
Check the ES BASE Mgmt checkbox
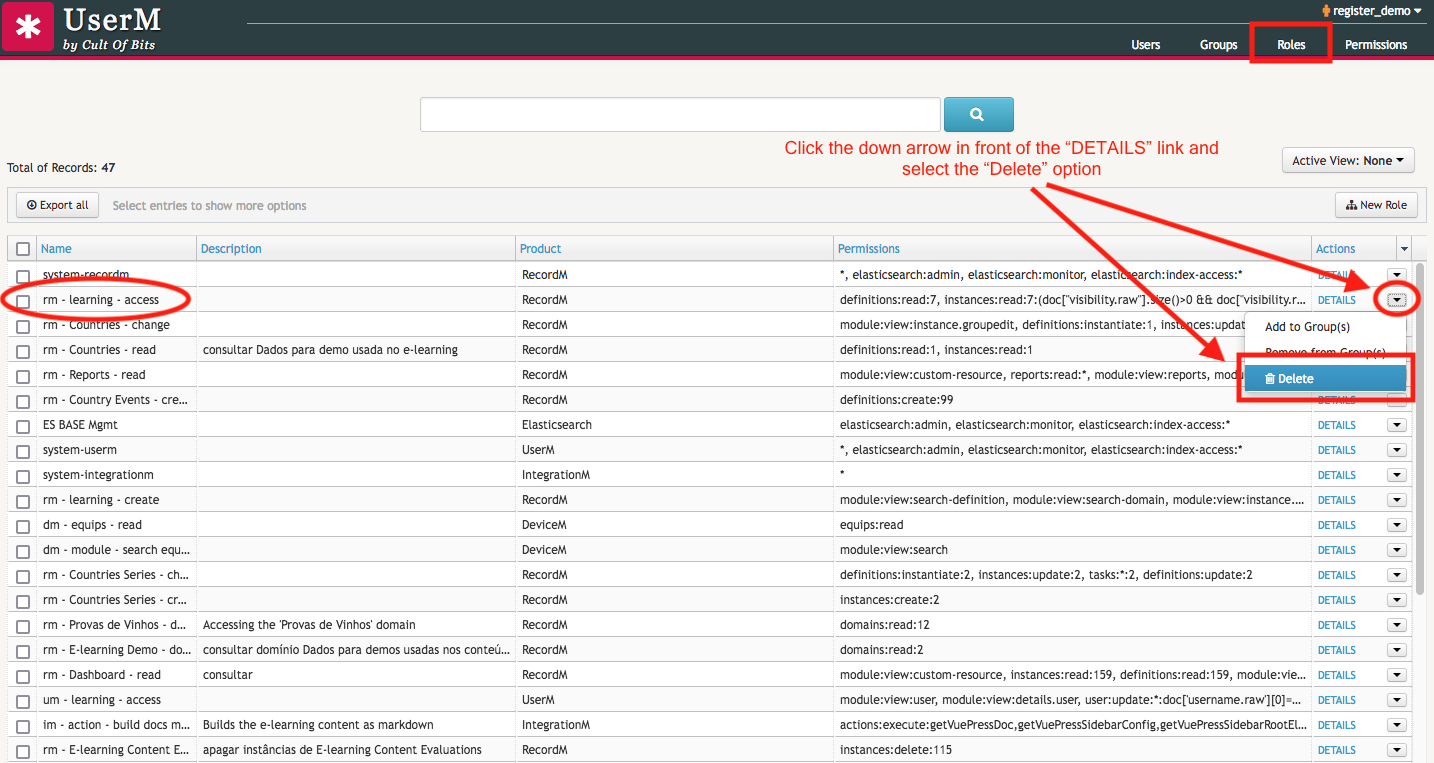pyautogui.click(x=23, y=426)
